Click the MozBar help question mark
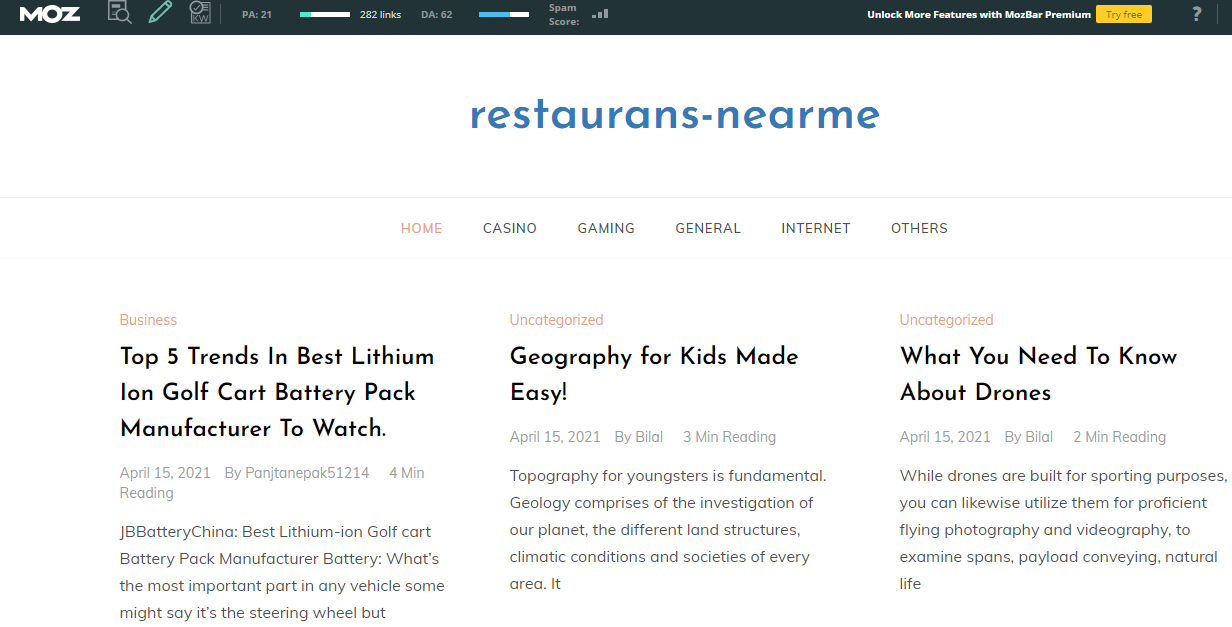Viewport: 1232px width, 627px height. point(1196,14)
